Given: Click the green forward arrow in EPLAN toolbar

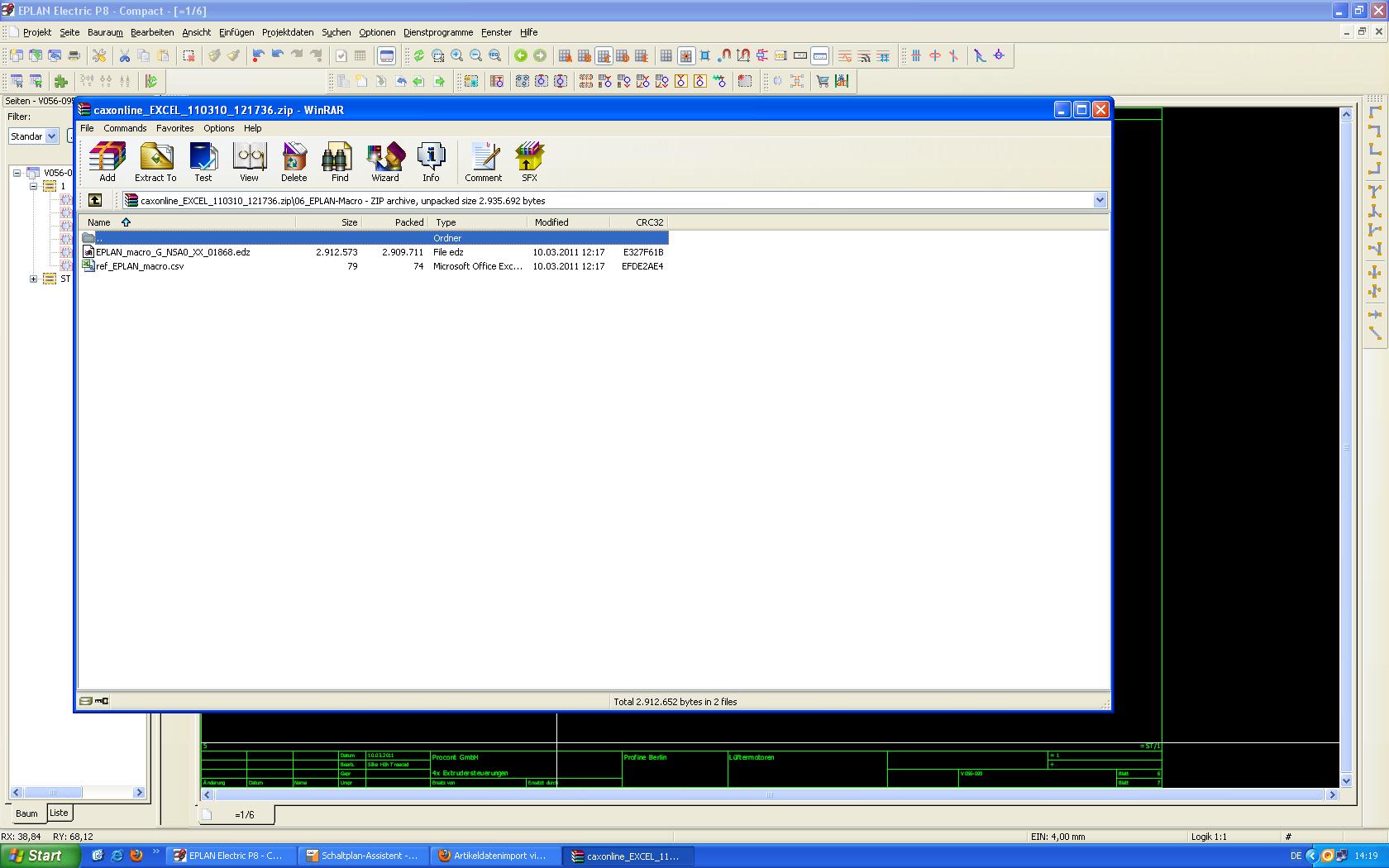Looking at the screenshot, I should pos(540,55).
